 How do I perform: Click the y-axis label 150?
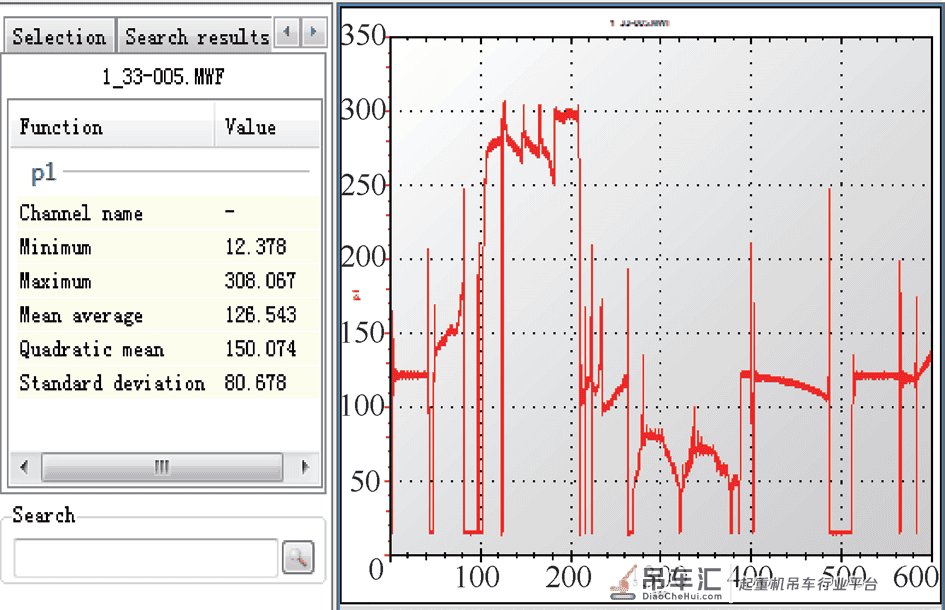tap(363, 333)
